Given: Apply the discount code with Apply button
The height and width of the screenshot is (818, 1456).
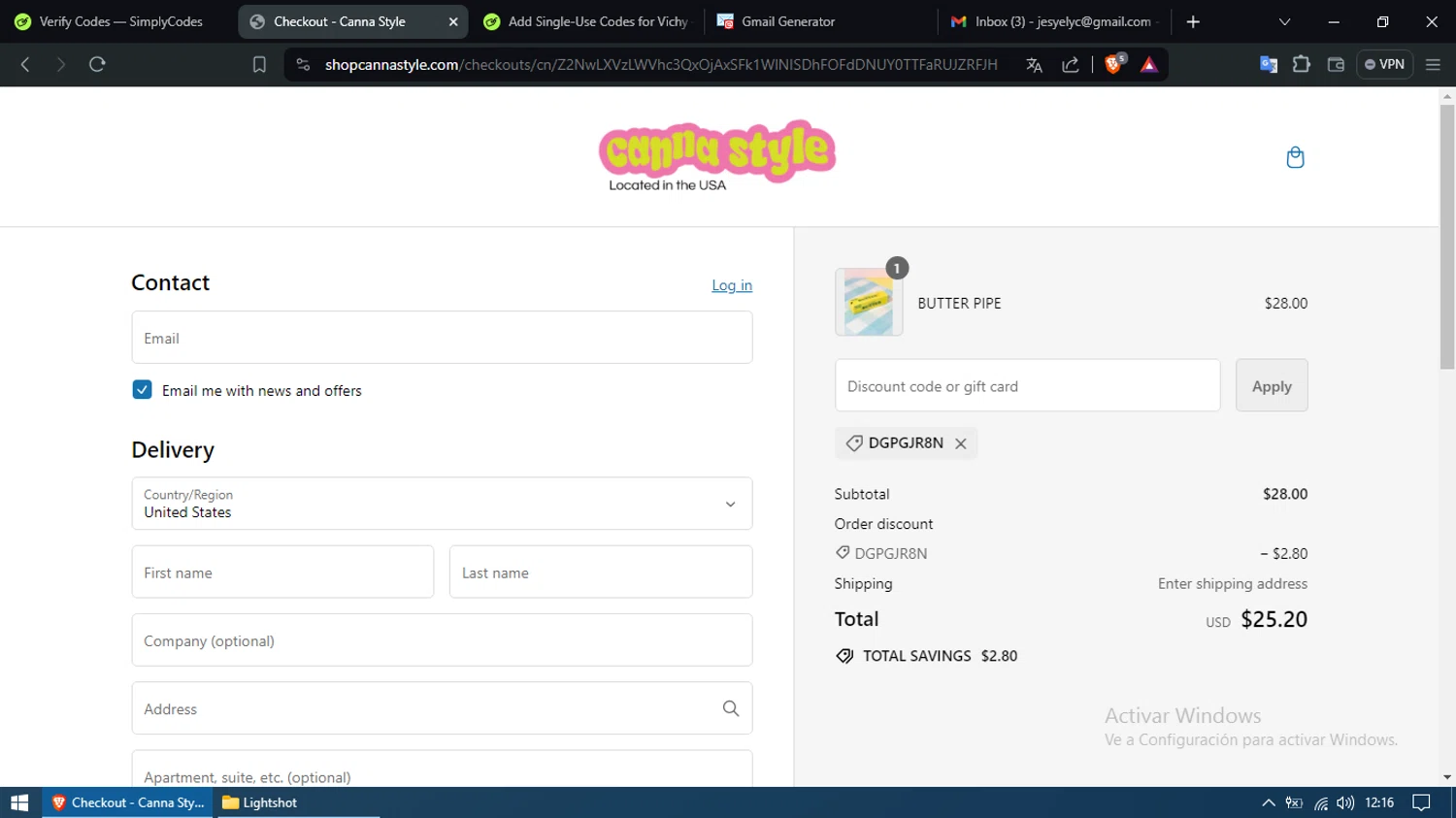Looking at the screenshot, I should tap(1272, 386).
